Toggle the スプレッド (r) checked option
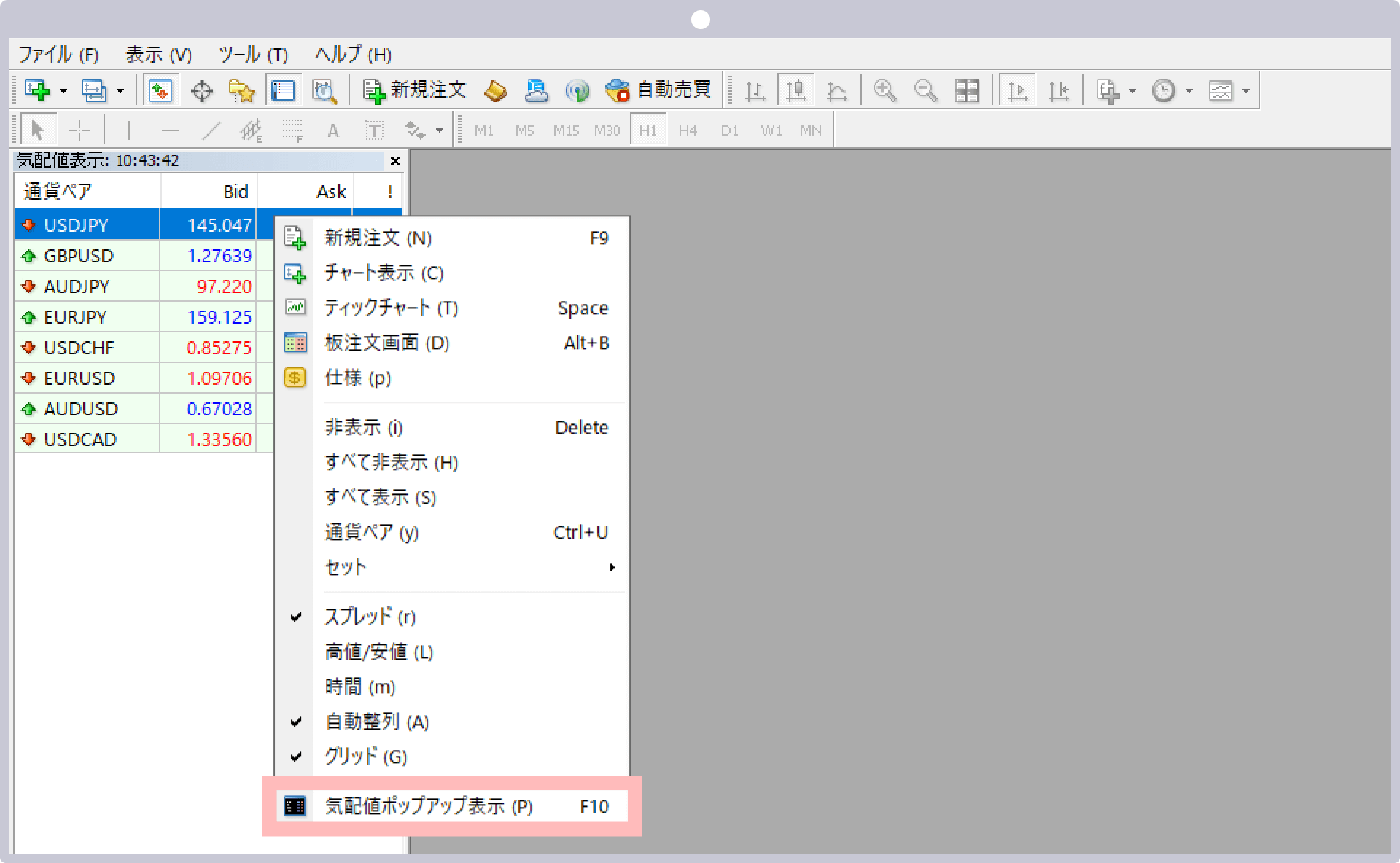Image resolution: width=1400 pixels, height=863 pixels. click(452, 617)
